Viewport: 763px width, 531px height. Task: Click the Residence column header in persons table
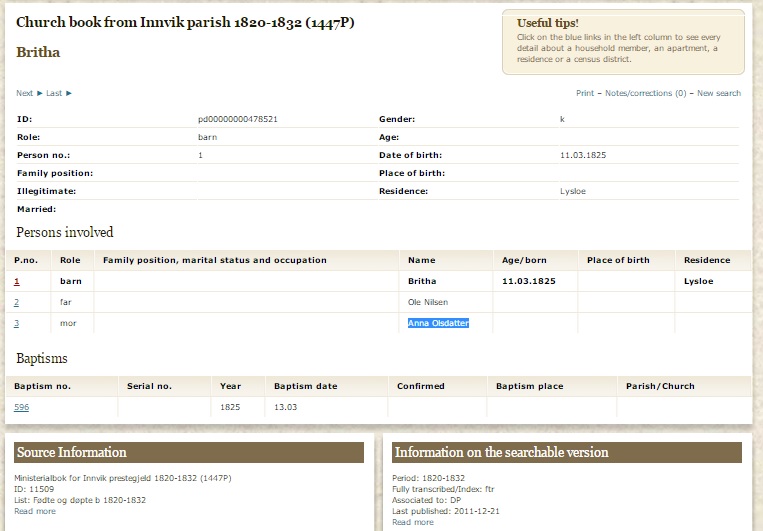(x=706, y=260)
